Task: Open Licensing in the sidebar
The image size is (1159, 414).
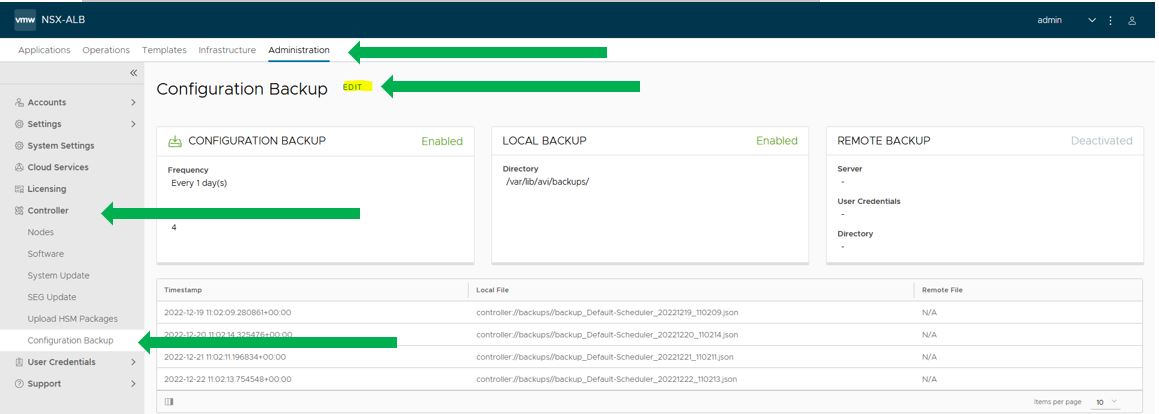Action: pos(47,189)
